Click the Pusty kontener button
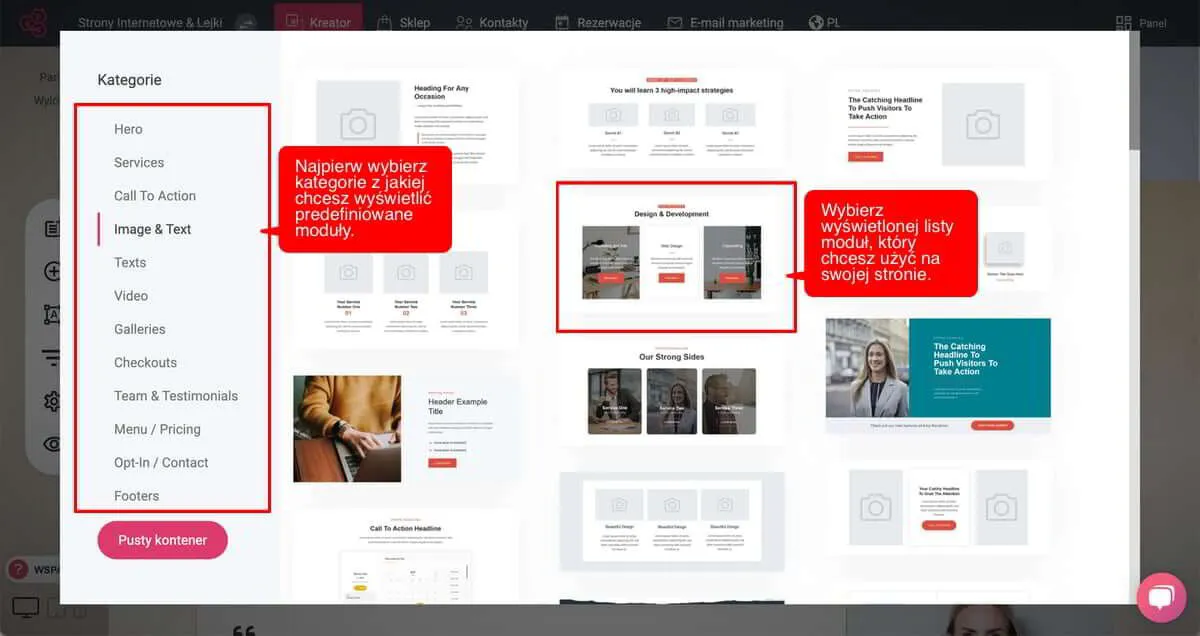Screen dimensions: 1200x636 (x=162, y=540)
